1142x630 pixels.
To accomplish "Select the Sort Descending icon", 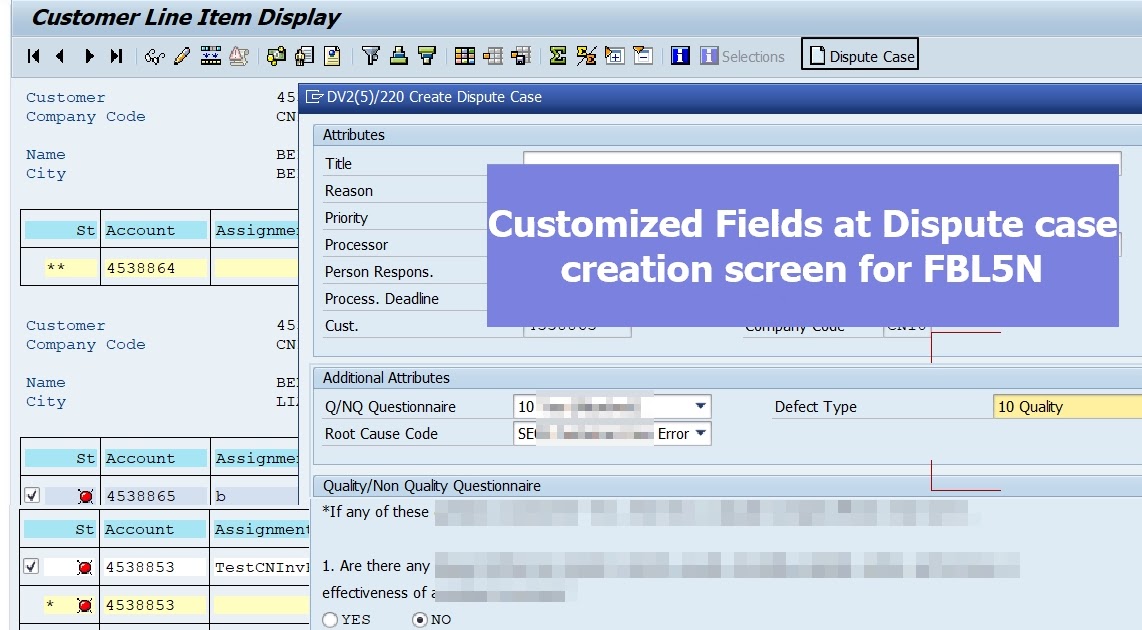I will (x=428, y=56).
